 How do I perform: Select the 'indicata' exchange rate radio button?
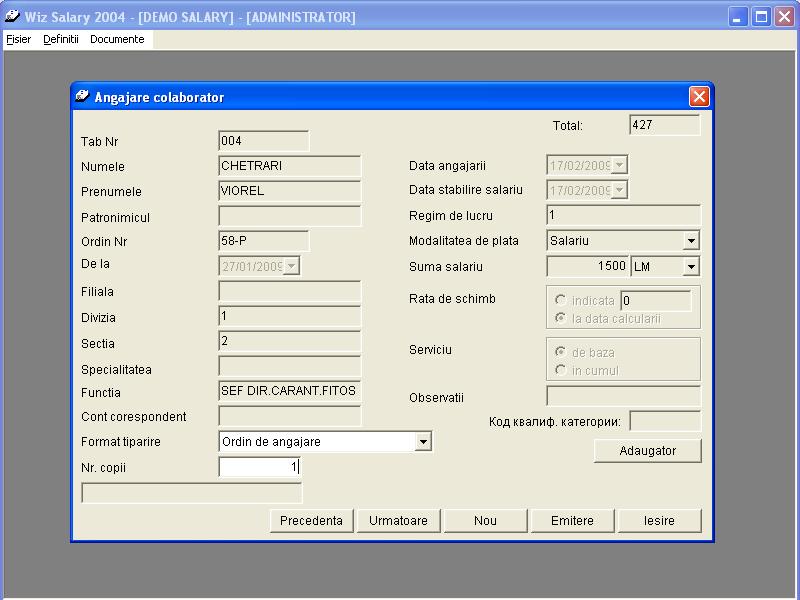[561, 301]
